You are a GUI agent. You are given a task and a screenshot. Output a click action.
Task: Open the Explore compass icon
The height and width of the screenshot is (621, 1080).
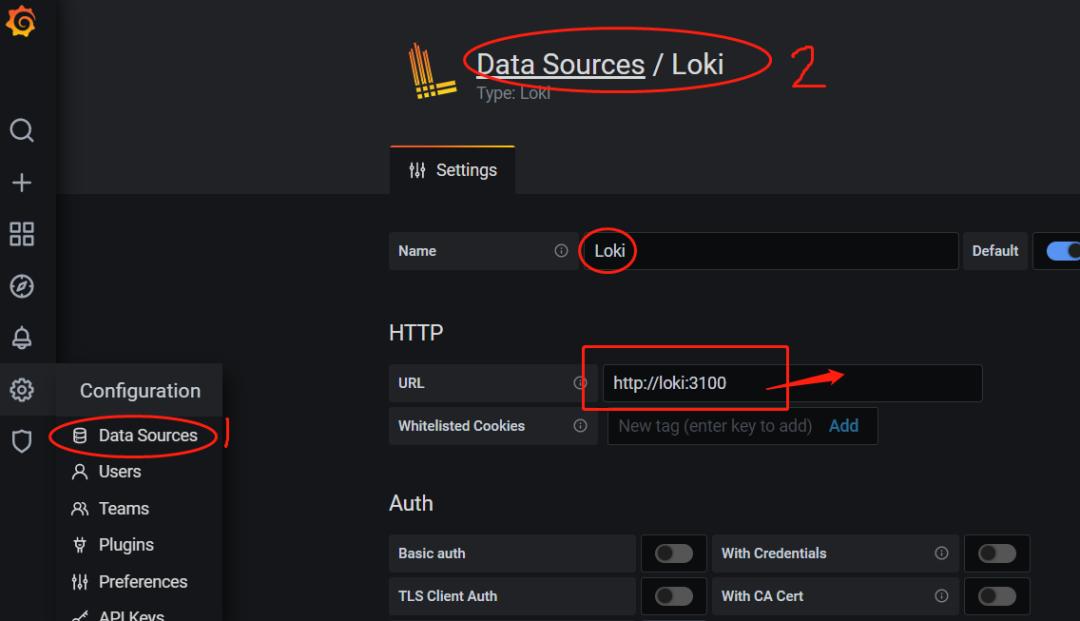[21, 287]
